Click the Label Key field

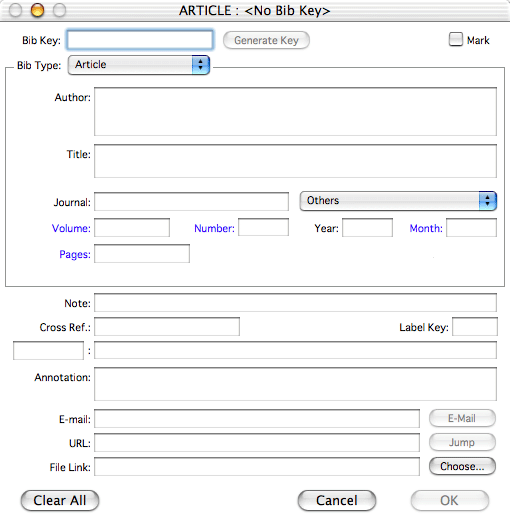click(475, 327)
